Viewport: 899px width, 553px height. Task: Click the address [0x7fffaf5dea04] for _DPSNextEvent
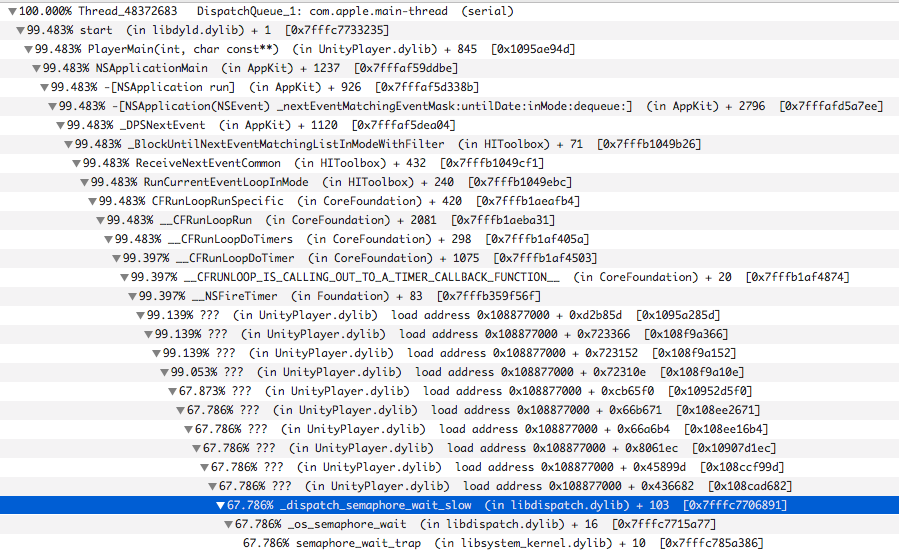click(x=404, y=125)
